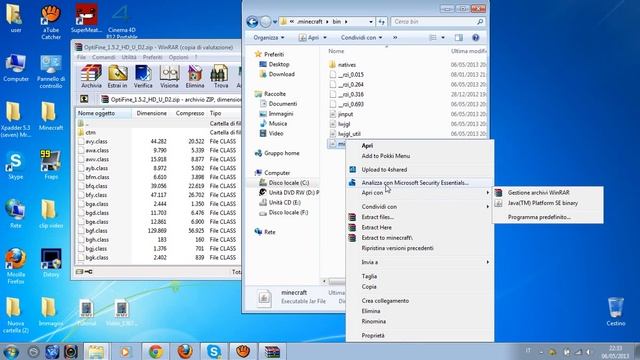640x360 pixels.
Task: Select the Skype desktop icon
Action: (x=16, y=165)
